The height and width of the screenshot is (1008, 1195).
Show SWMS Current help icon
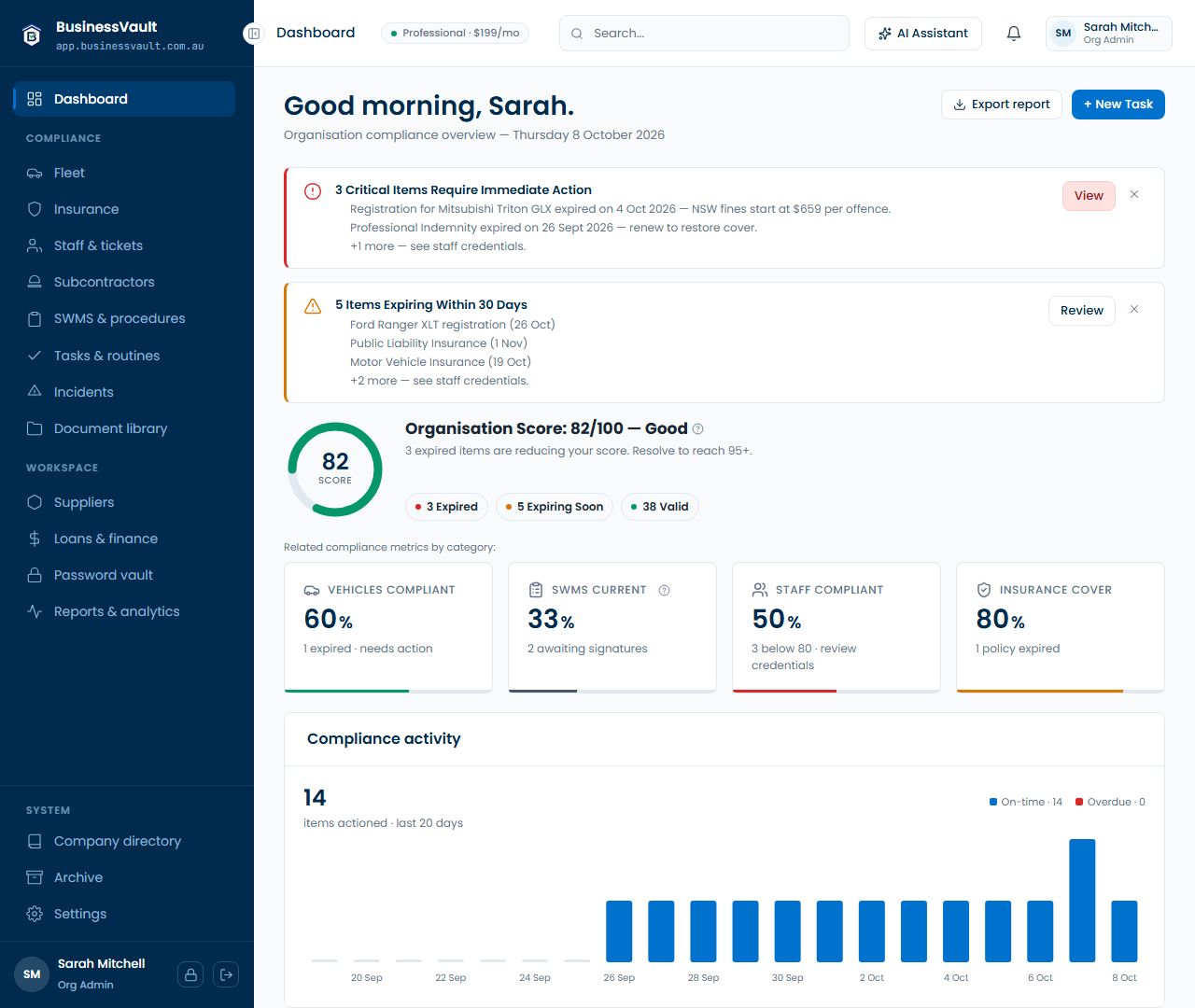pos(665,590)
